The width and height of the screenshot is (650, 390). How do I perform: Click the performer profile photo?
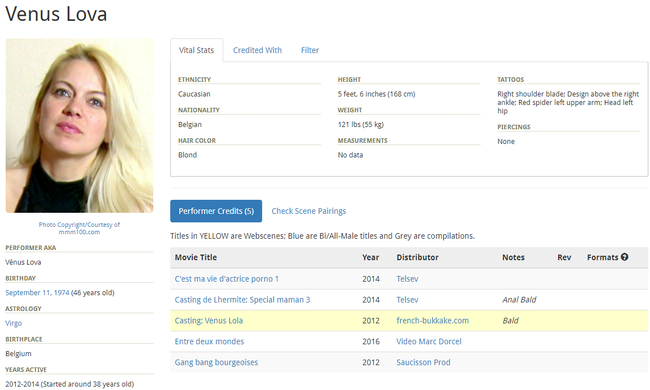click(x=79, y=126)
